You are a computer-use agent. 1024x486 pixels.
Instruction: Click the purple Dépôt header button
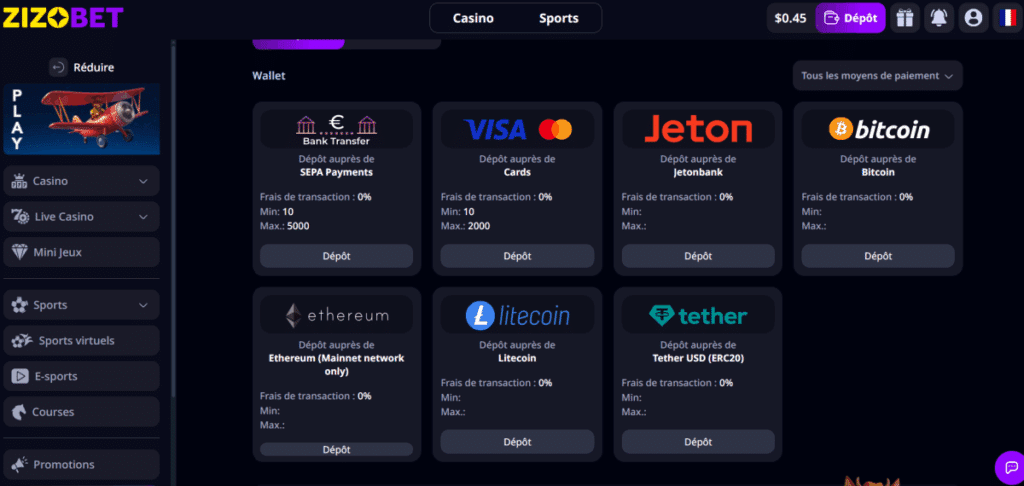[851, 18]
